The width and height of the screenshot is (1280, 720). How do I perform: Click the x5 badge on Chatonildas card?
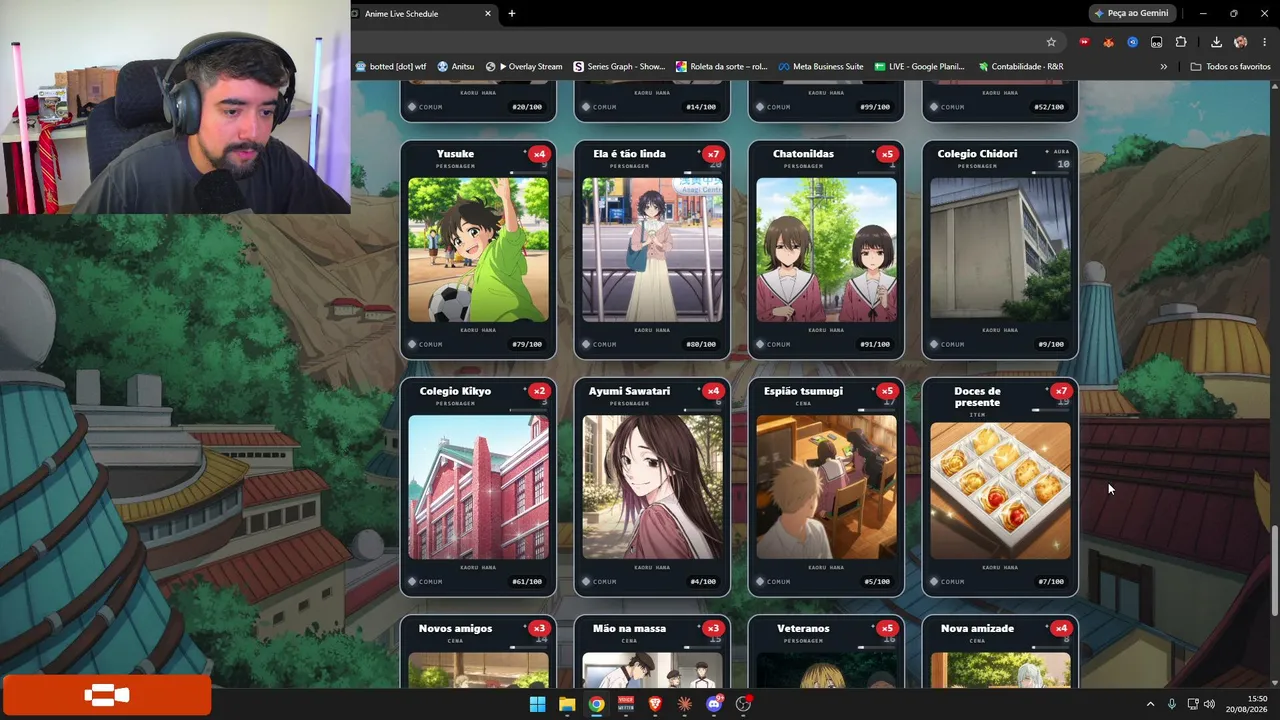click(x=887, y=154)
